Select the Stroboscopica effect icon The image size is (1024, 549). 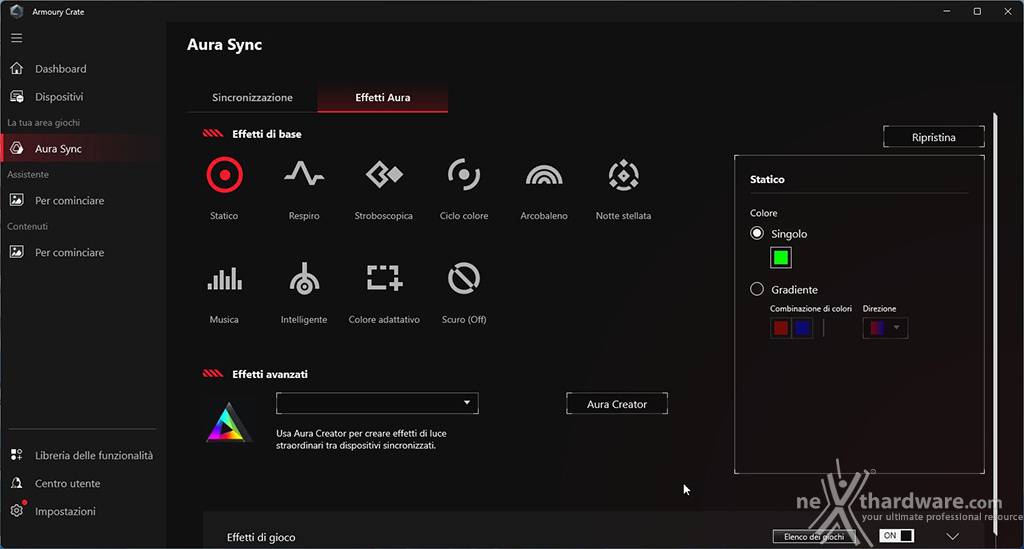point(384,175)
